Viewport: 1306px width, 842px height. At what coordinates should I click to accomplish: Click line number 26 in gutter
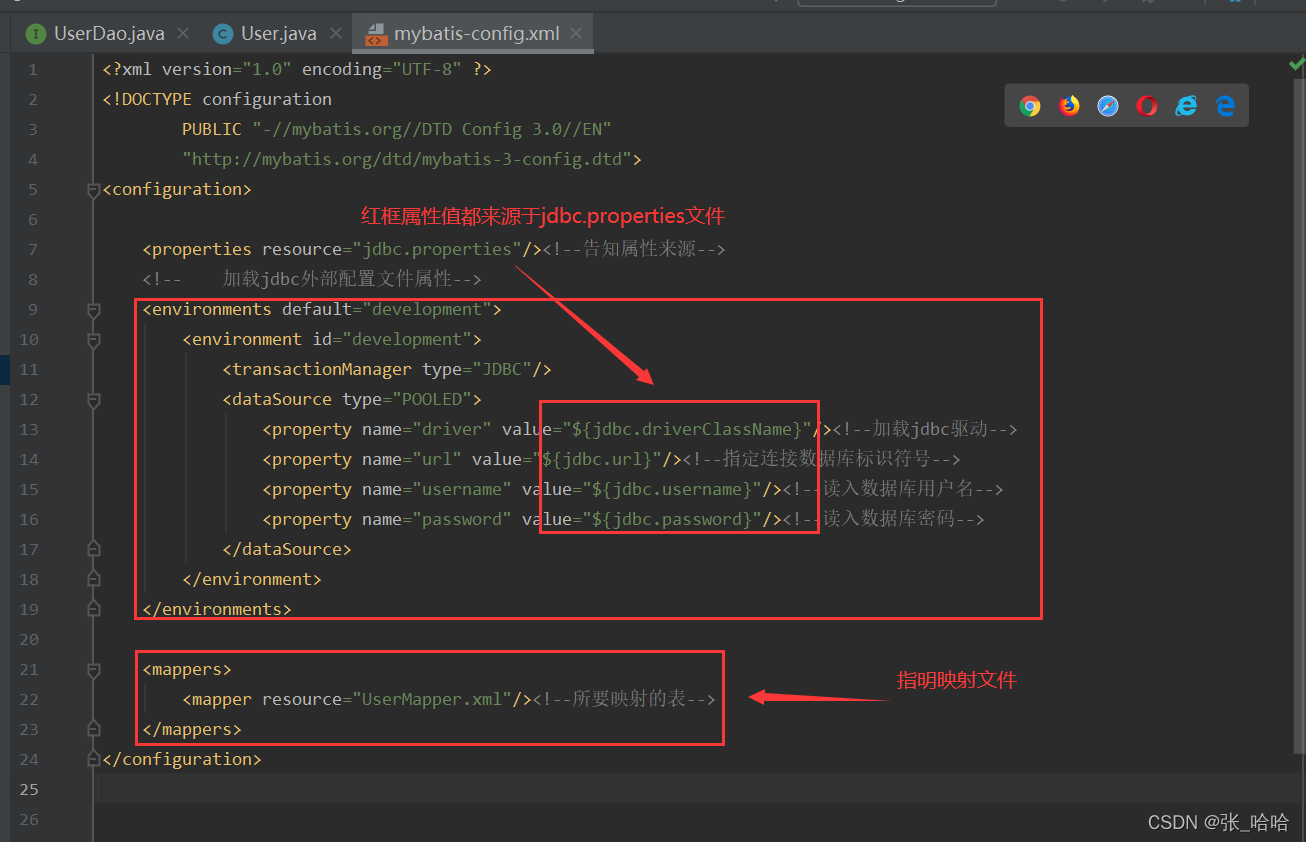coord(28,819)
